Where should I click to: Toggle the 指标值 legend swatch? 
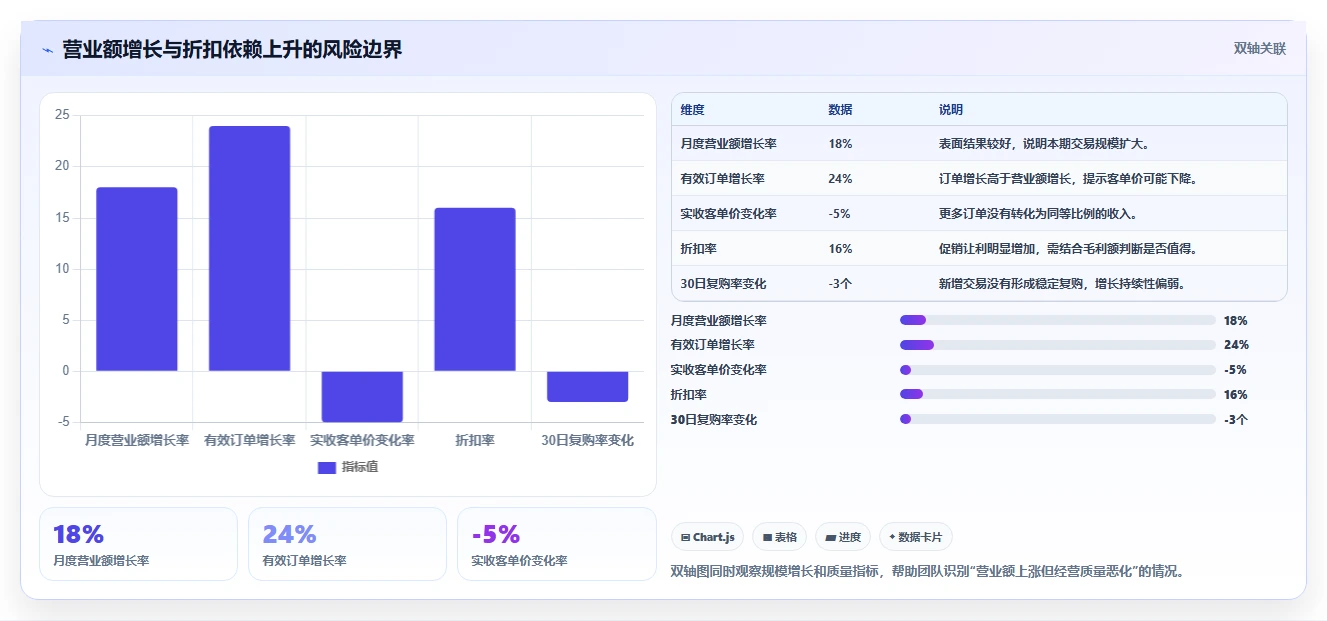pos(327,467)
